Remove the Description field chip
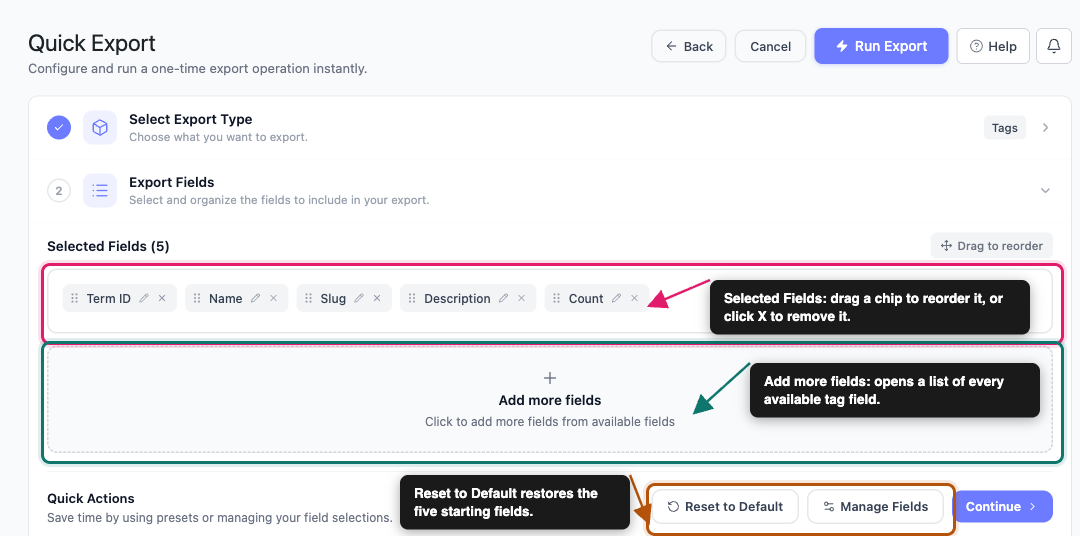This screenshot has width=1080, height=536. pyautogui.click(x=521, y=298)
